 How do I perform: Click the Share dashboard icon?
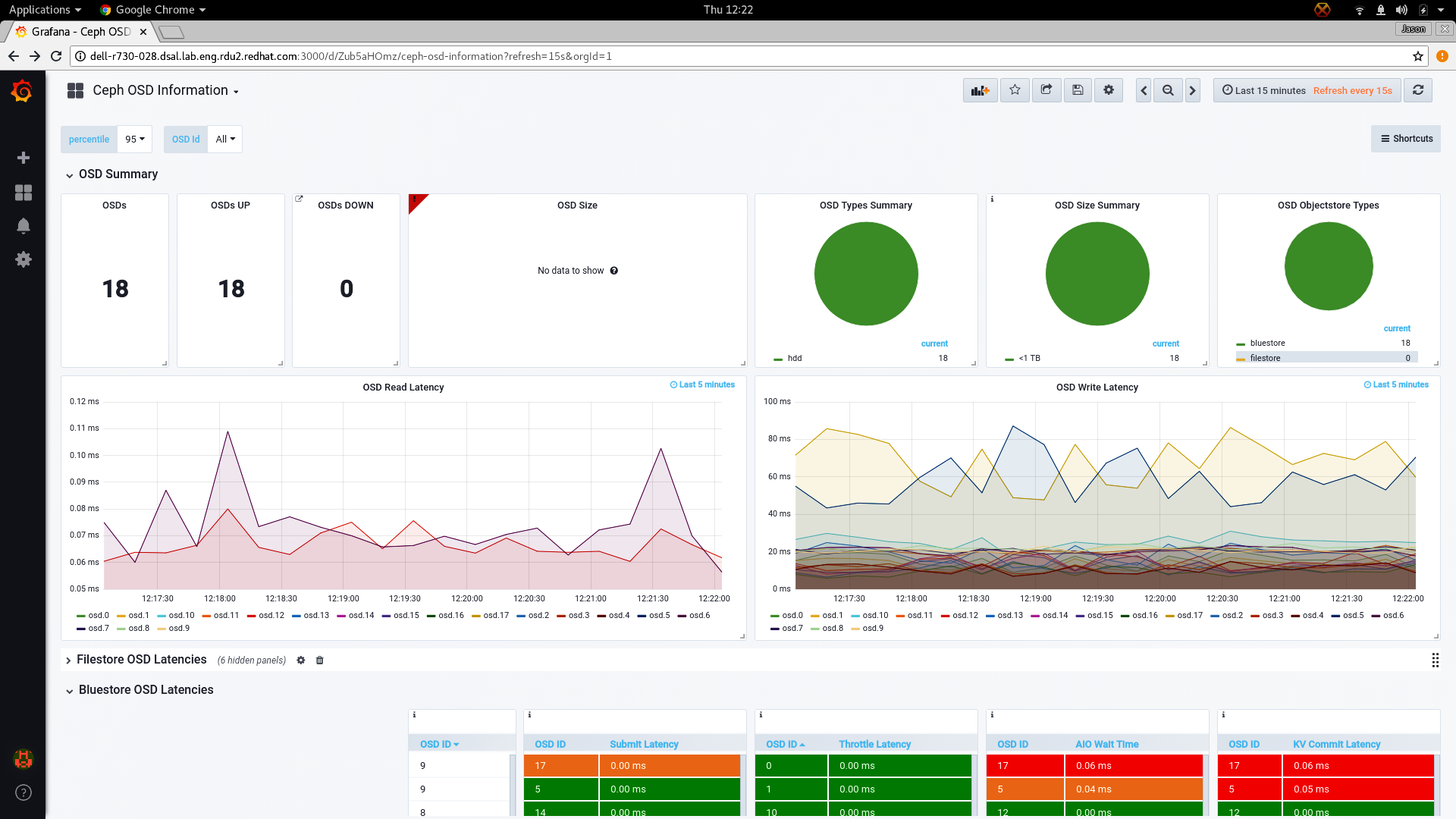pos(1046,90)
